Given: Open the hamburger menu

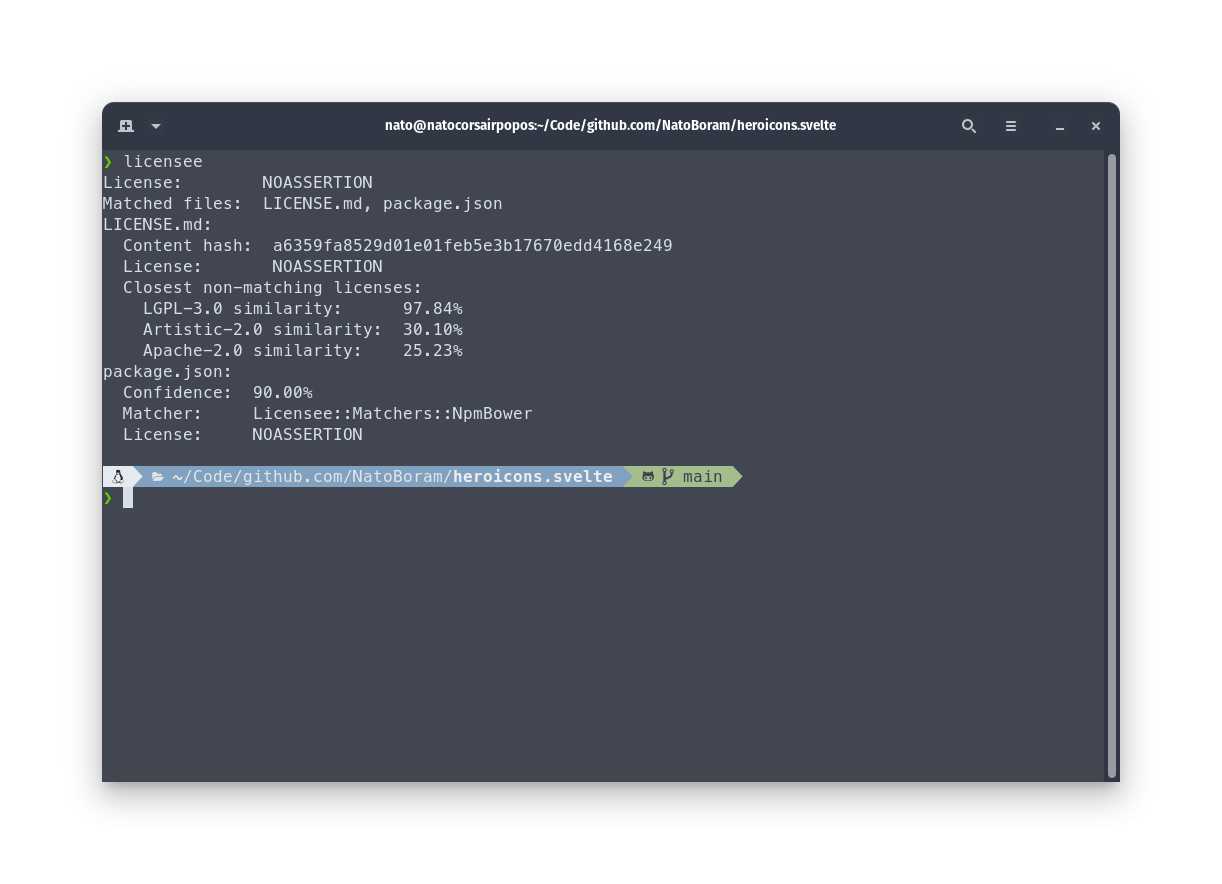Looking at the screenshot, I should tap(1011, 126).
